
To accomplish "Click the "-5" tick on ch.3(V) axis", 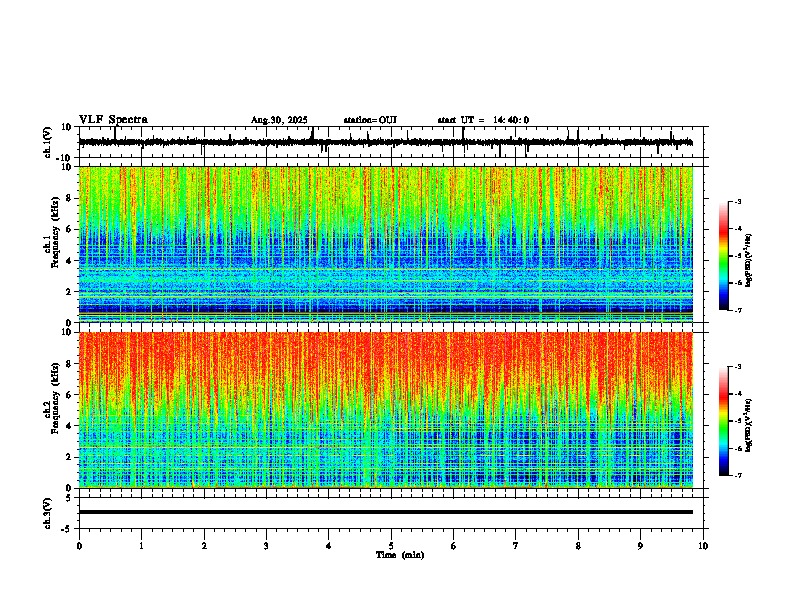I will (67, 529).
